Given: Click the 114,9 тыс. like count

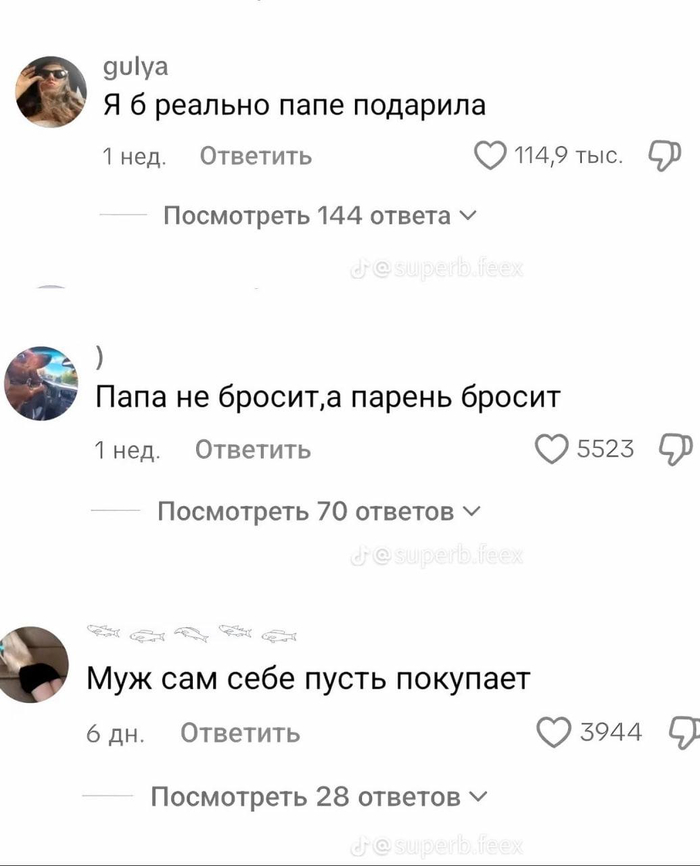Looking at the screenshot, I should click(x=569, y=156).
